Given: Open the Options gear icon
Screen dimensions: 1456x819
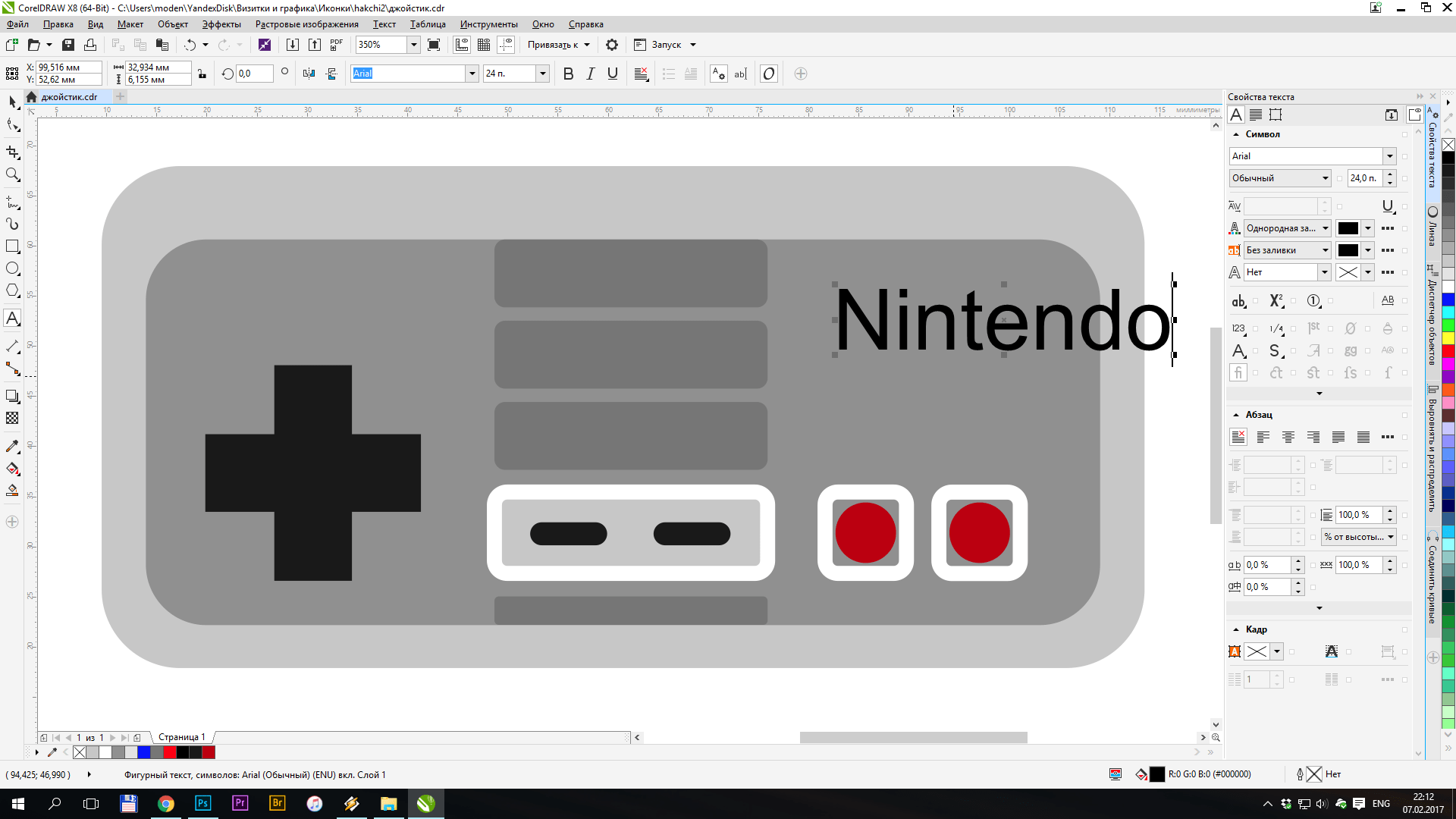Looking at the screenshot, I should coord(612,45).
